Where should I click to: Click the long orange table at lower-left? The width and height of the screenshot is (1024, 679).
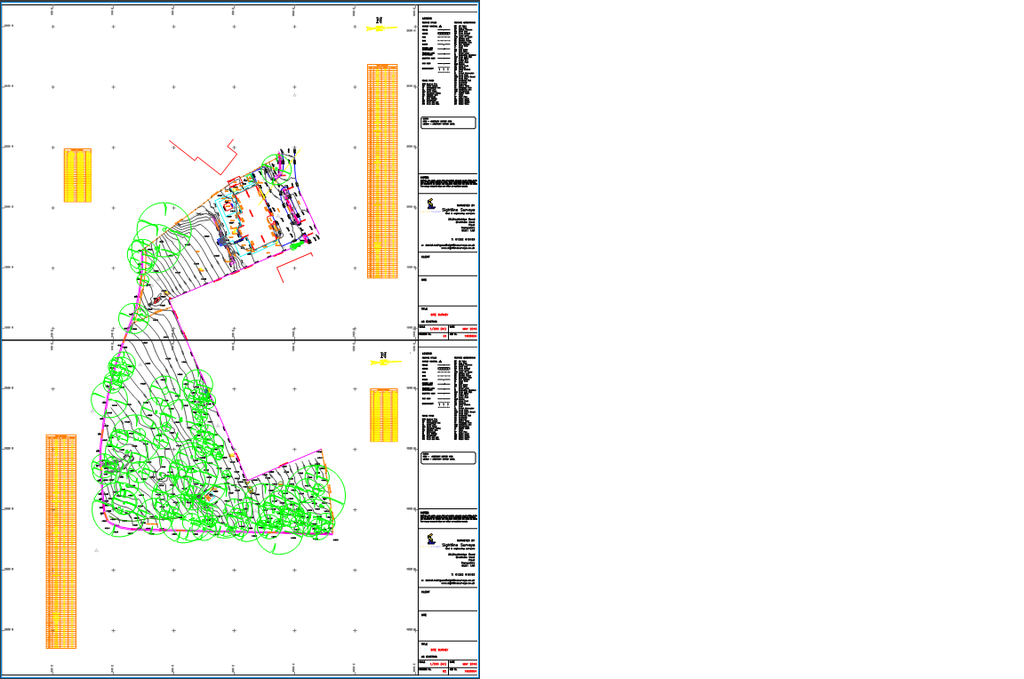[x=61, y=540]
